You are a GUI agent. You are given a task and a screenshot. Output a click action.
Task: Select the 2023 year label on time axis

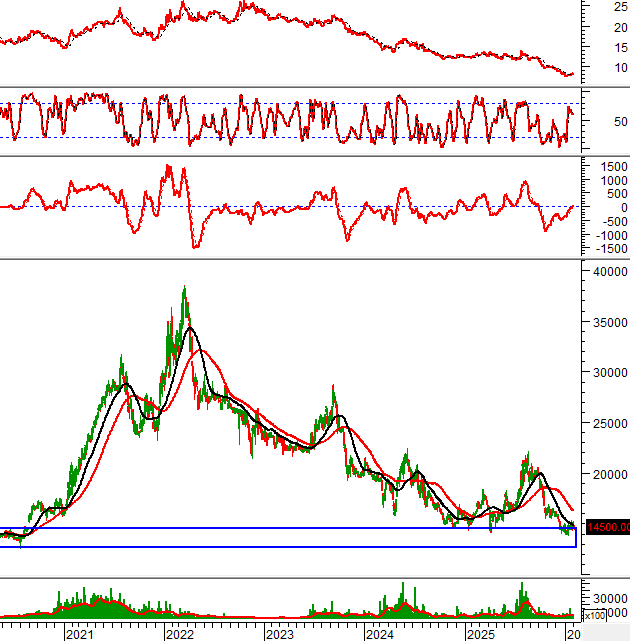pos(279,634)
